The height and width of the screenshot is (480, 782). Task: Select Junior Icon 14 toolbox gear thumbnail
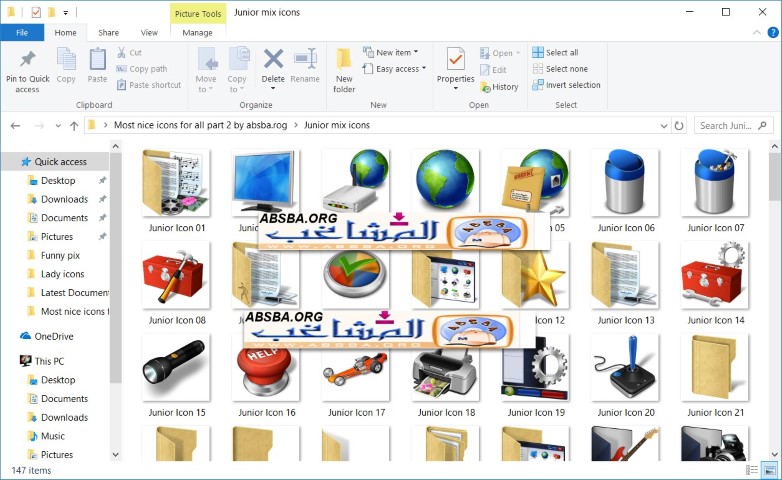coord(715,275)
